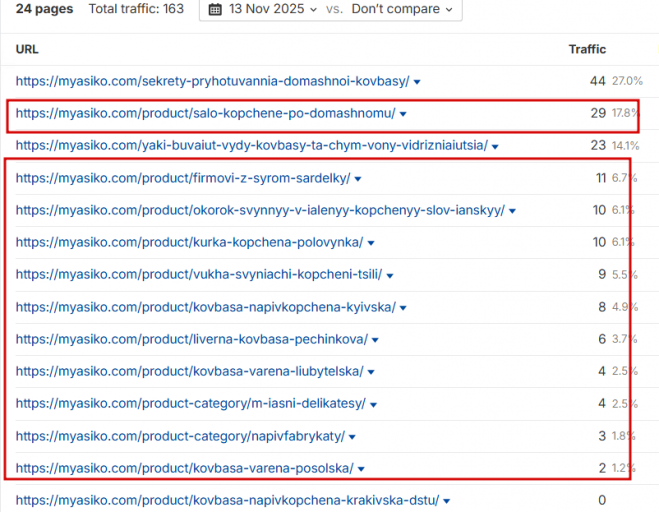The width and height of the screenshot is (659, 512).
Task: Expand arrow next to firmovi-z-syrom-sardelky URL
Action: (358, 179)
